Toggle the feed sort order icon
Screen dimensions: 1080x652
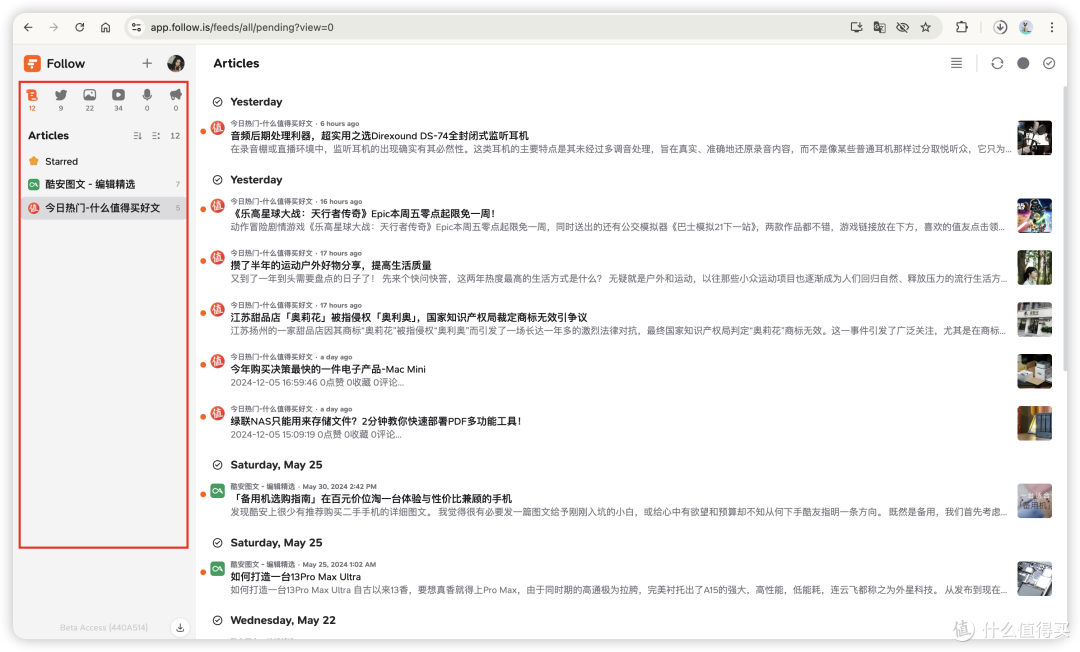pos(137,135)
